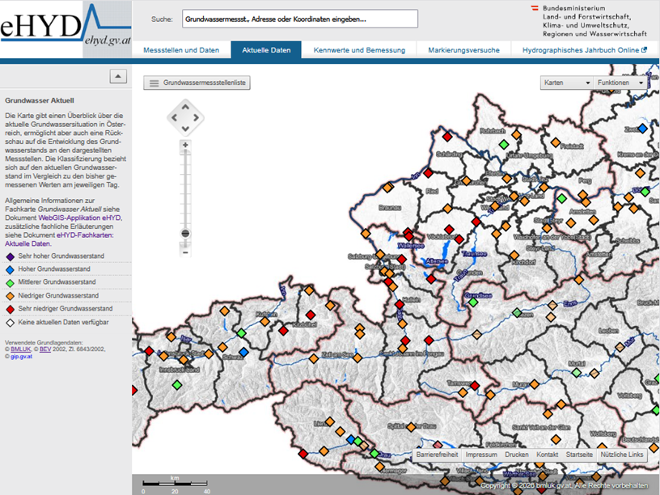Switch to Kennwerte und Bemessung tab
The height and width of the screenshot is (495, 660).
click(x=359, y=50)
